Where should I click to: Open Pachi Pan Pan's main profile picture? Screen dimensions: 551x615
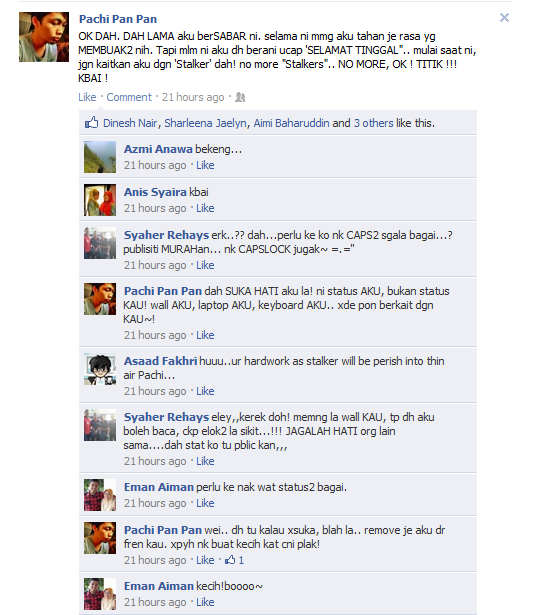[44, 37]
